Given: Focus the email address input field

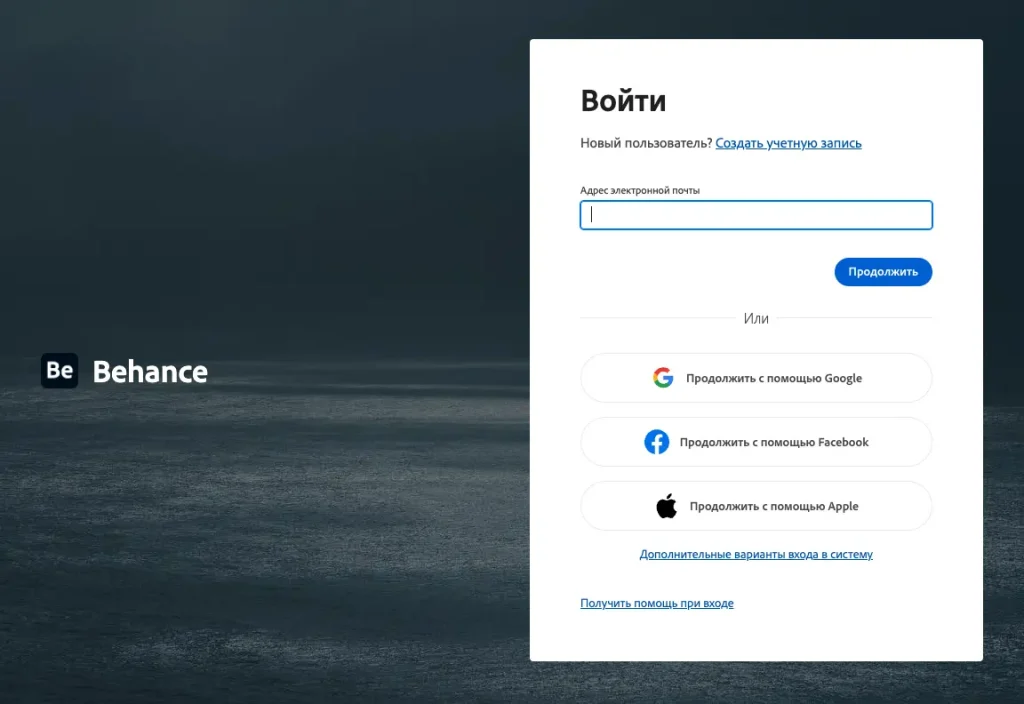Looking at the screenshot, I should [x=756, y=215].
